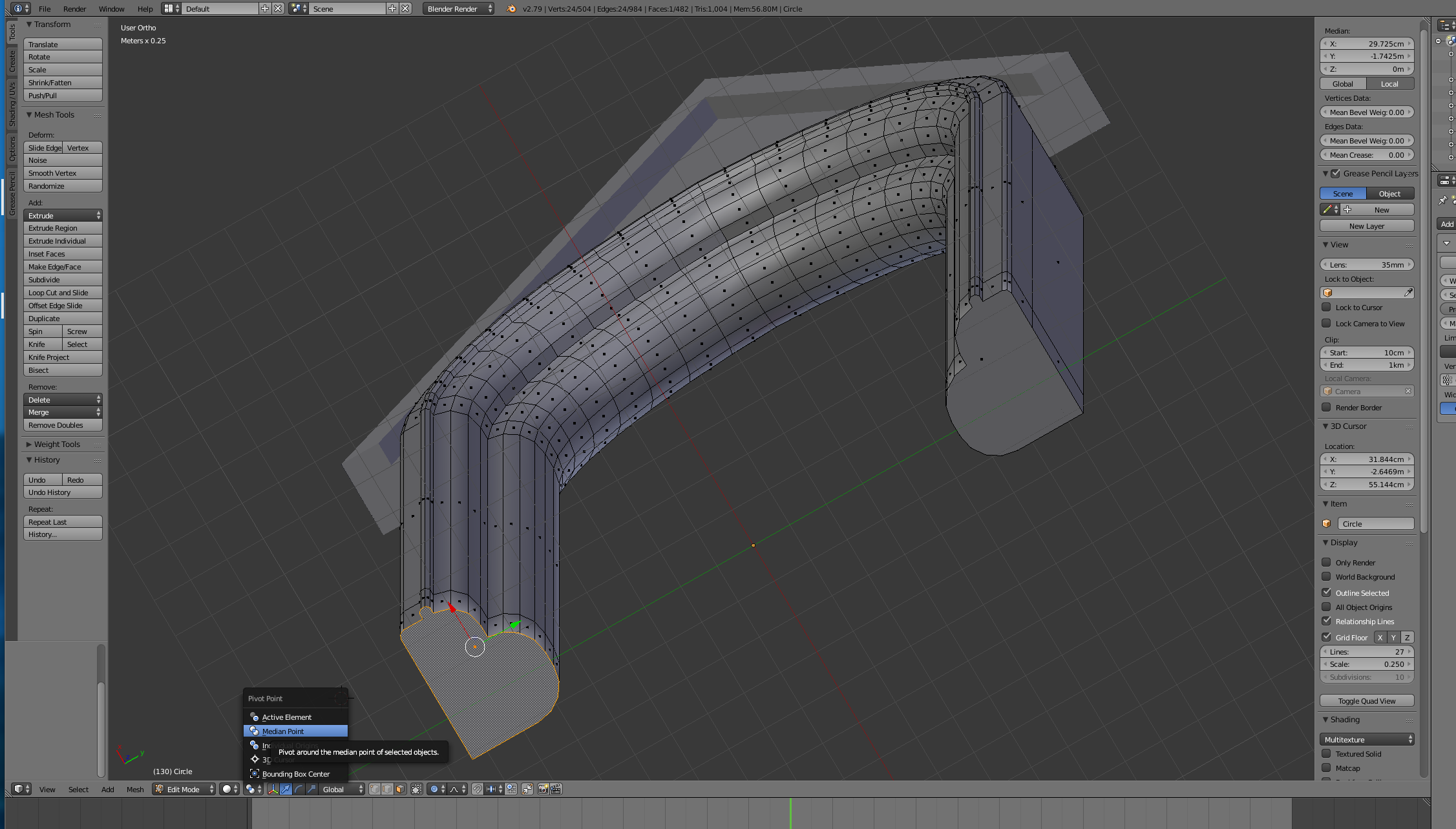Adjust the Mean Crease value slider
1456x829 pixels.
[x=1367, y=154]
